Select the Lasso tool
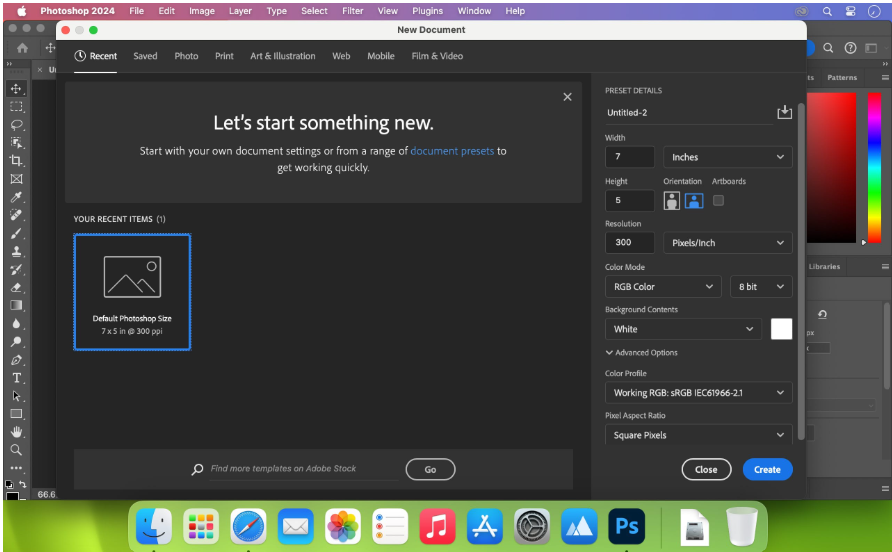 (16, 125)
